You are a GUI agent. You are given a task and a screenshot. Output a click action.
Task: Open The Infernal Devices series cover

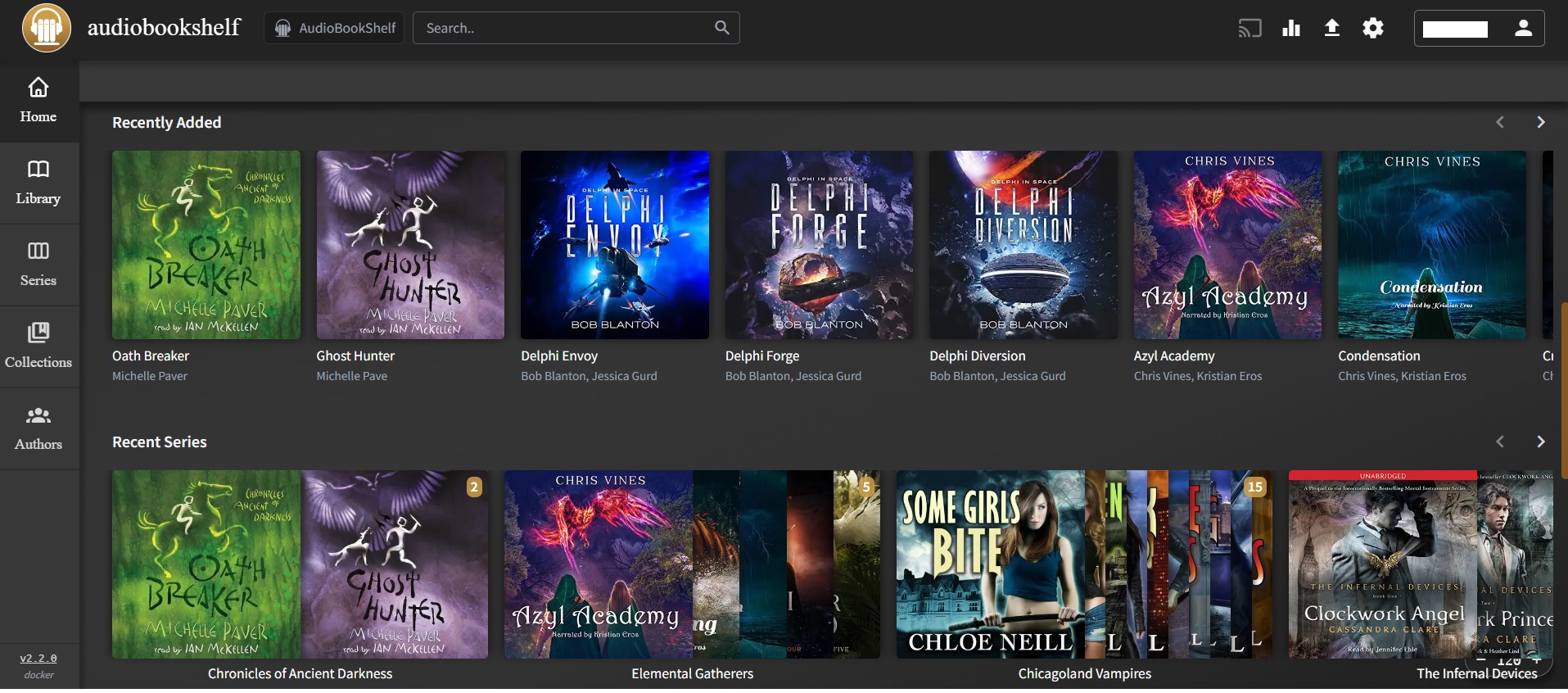click(1421, 564)
